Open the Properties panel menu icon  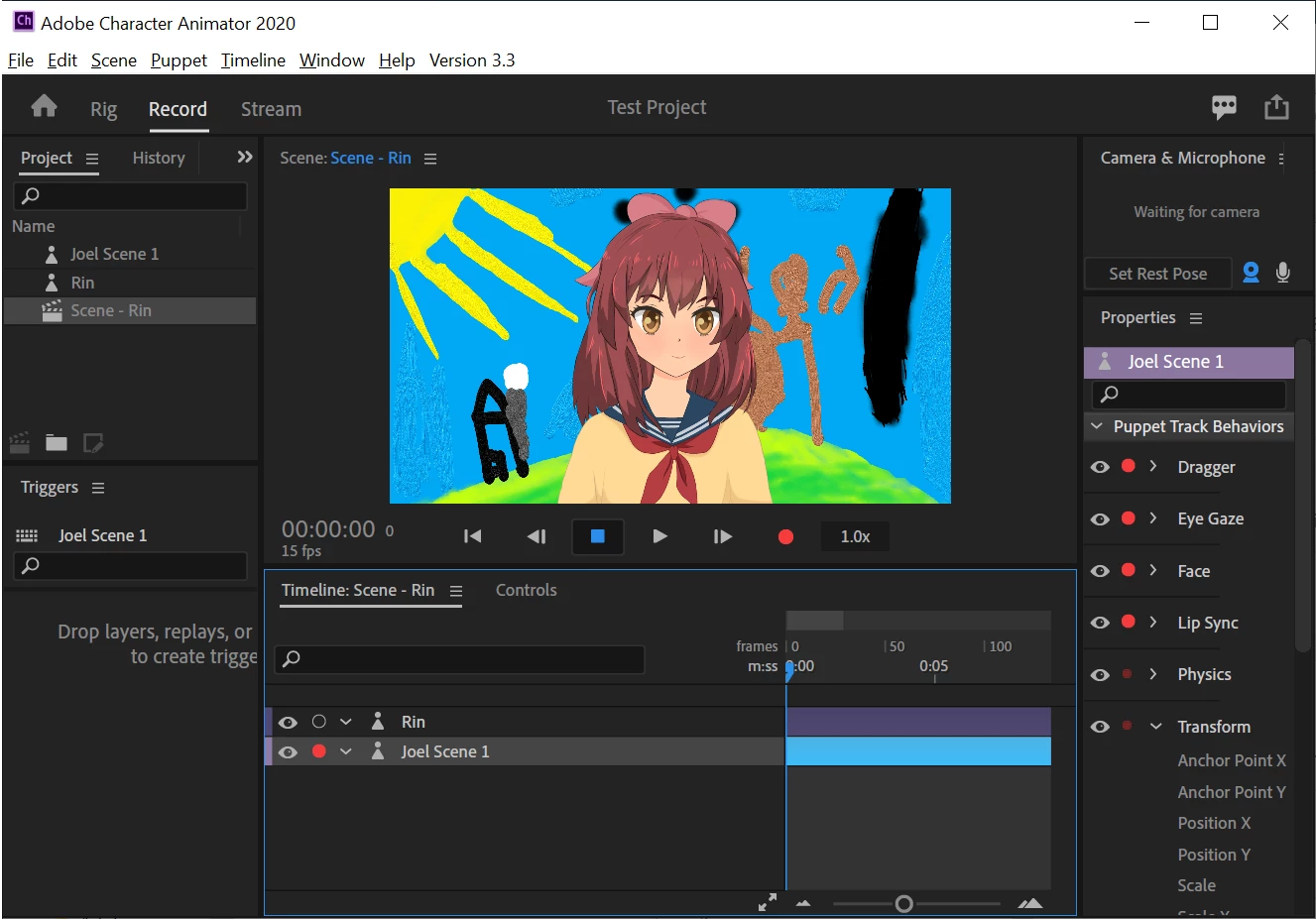click(1196, 318)
